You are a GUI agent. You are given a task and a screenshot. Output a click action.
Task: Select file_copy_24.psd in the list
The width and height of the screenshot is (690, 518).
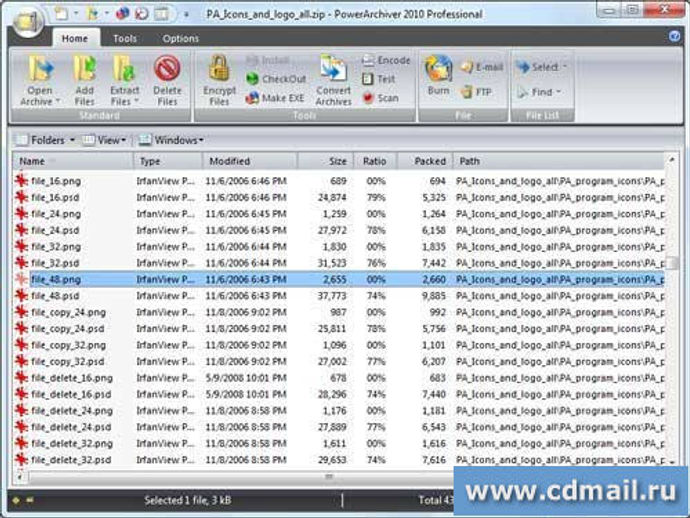click(68, 329)
